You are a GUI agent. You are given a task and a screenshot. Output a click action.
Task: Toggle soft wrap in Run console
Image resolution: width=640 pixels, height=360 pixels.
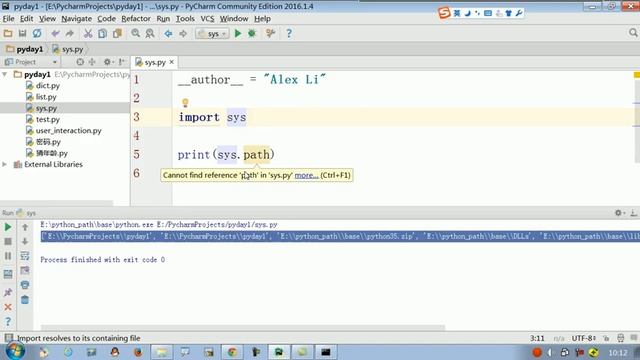25,256
